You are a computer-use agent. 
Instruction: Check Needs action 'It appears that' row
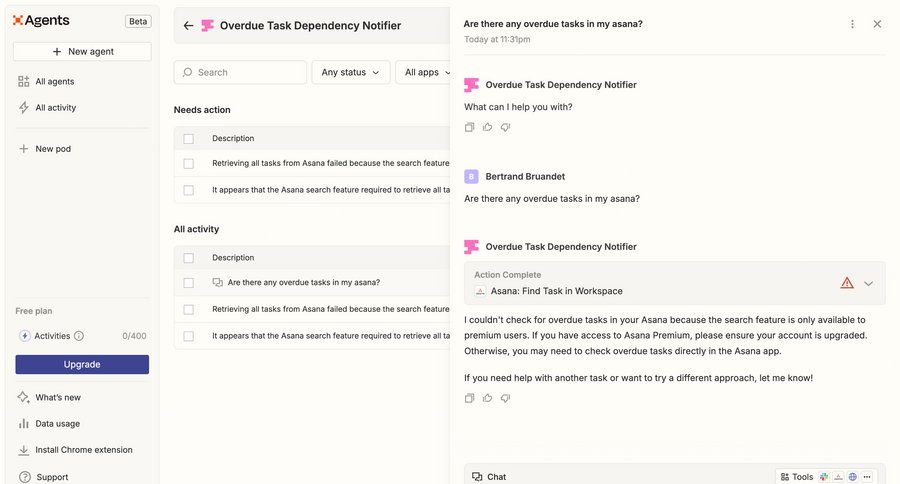[188, 190]
